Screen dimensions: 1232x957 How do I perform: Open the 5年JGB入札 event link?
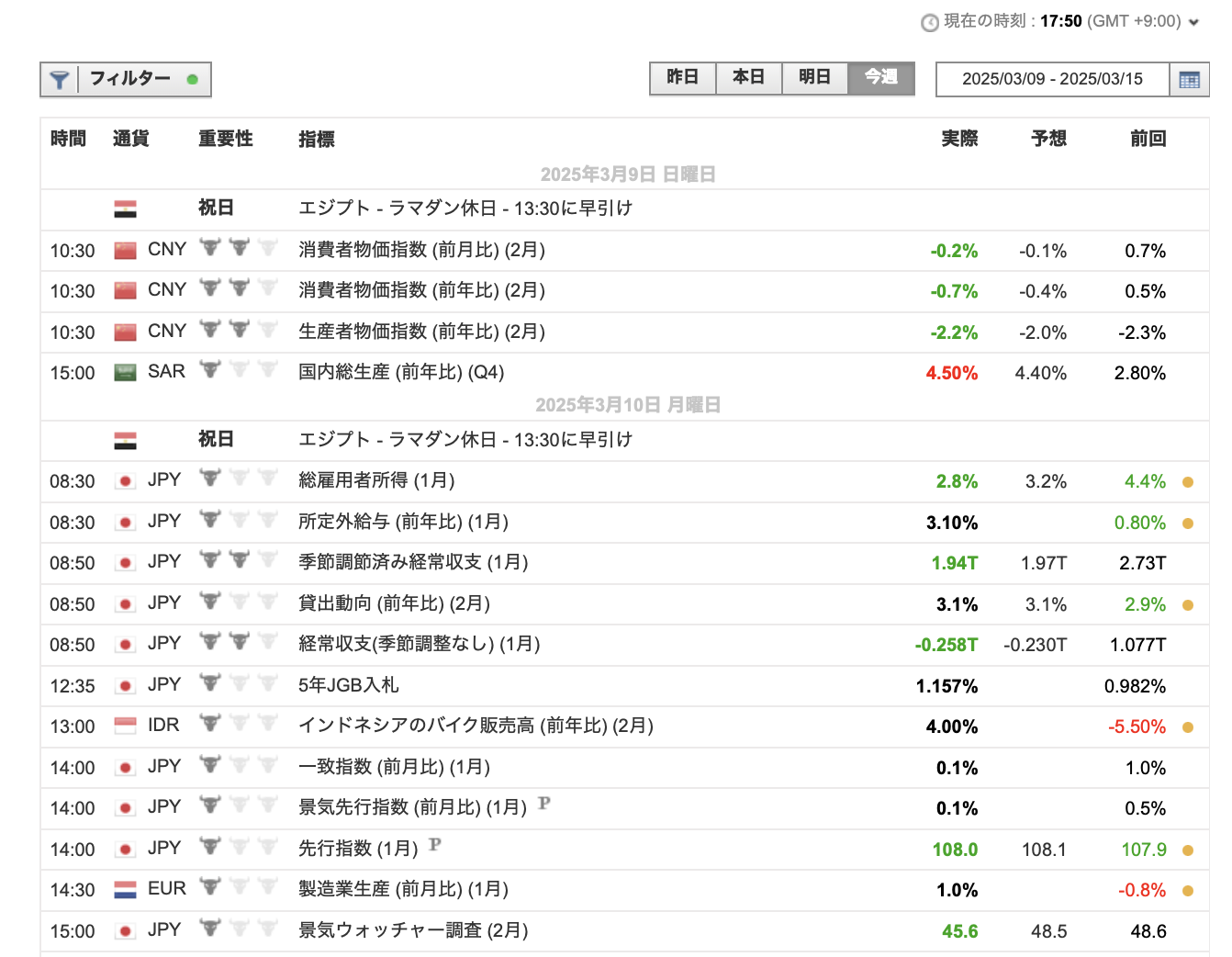(x=348, y=685)
